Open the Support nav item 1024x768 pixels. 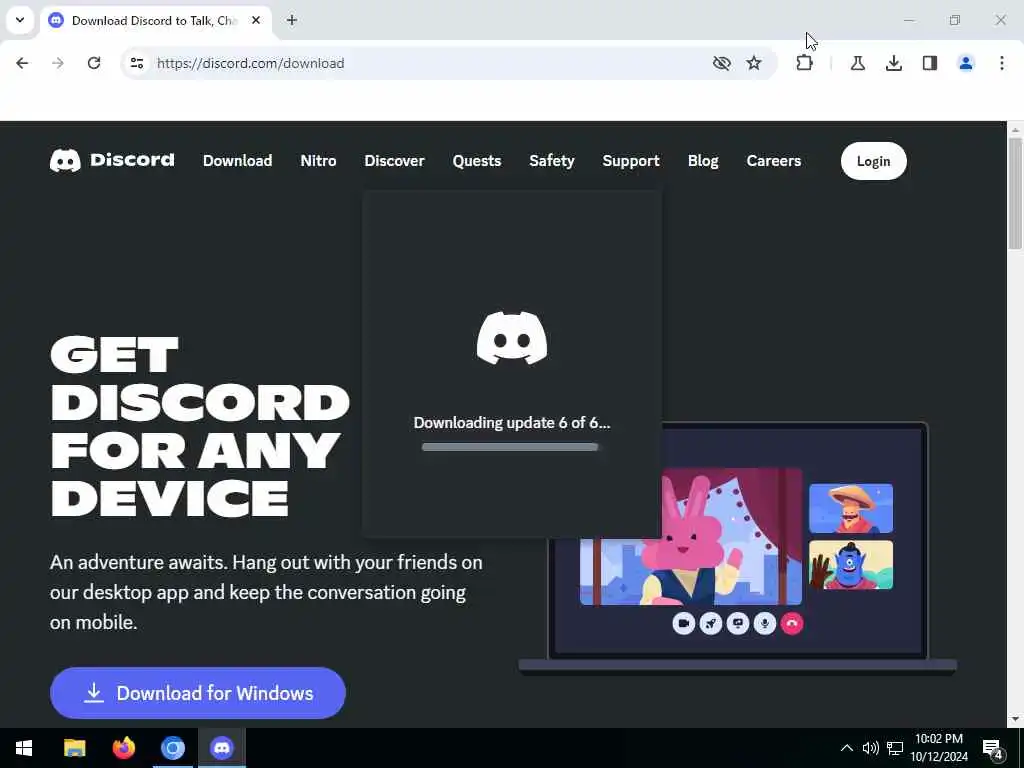[x=631, y=161]
